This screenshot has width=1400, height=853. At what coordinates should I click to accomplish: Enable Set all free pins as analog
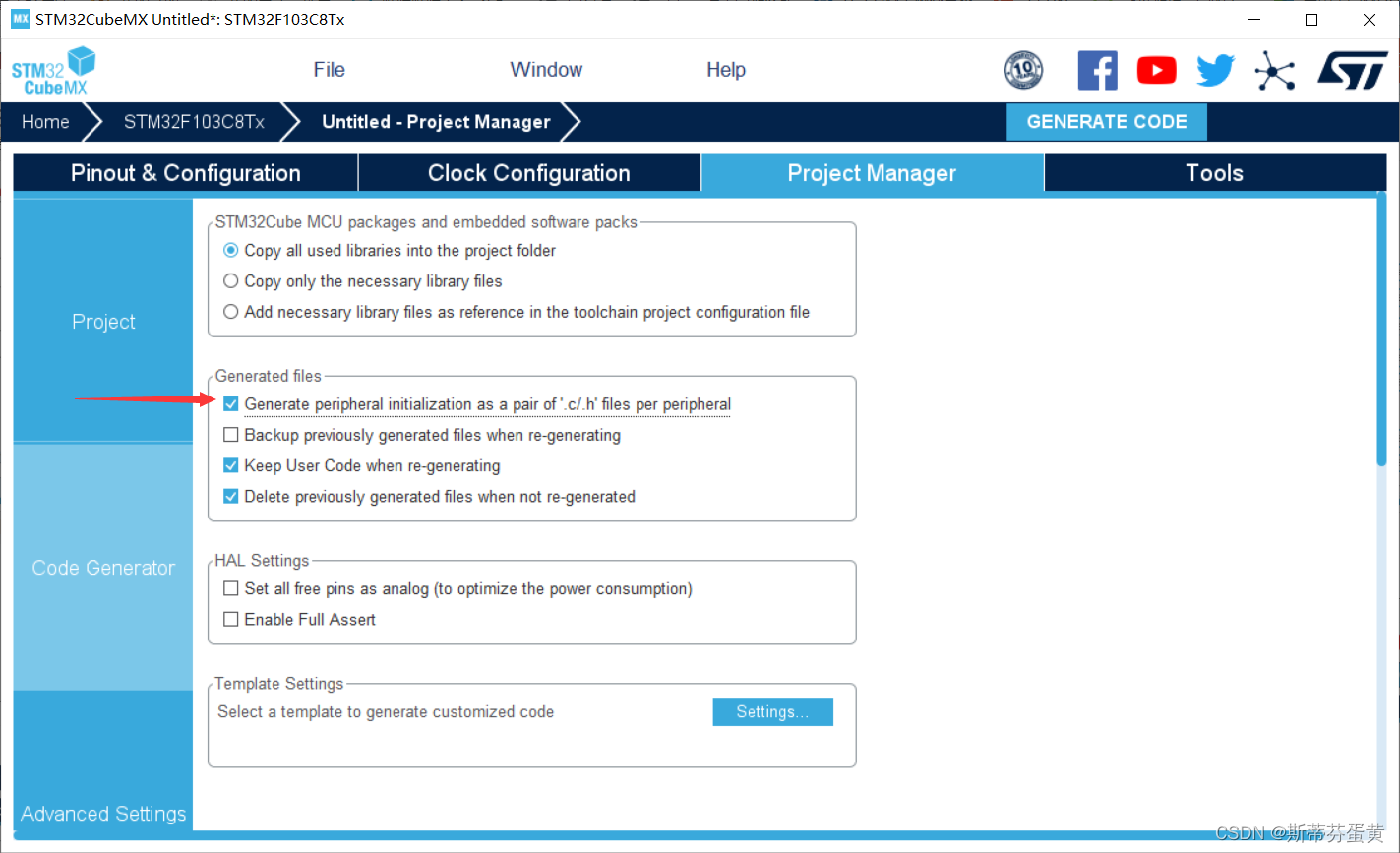(x=231, y=588)
